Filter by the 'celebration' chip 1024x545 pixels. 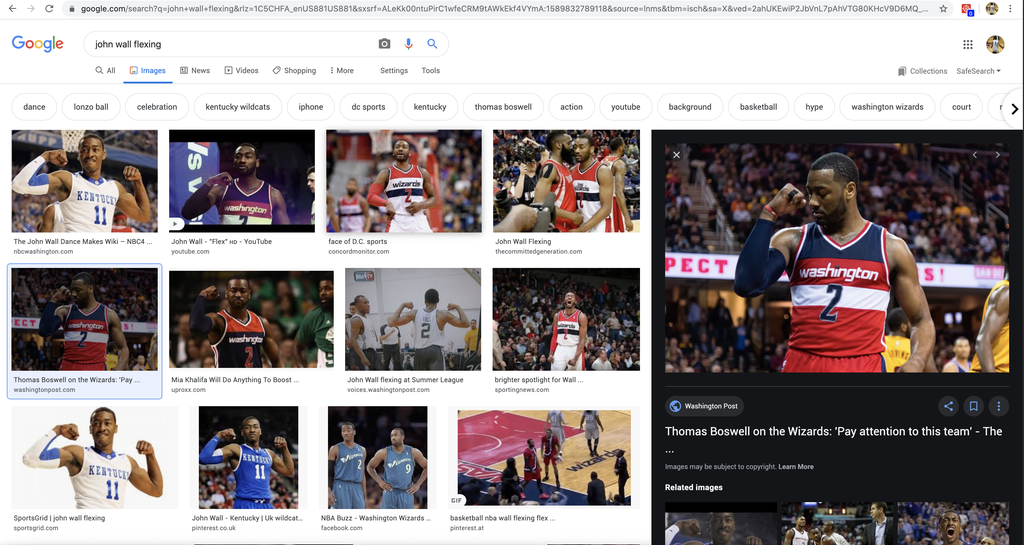pyautogui.click(x=157, y=107)
